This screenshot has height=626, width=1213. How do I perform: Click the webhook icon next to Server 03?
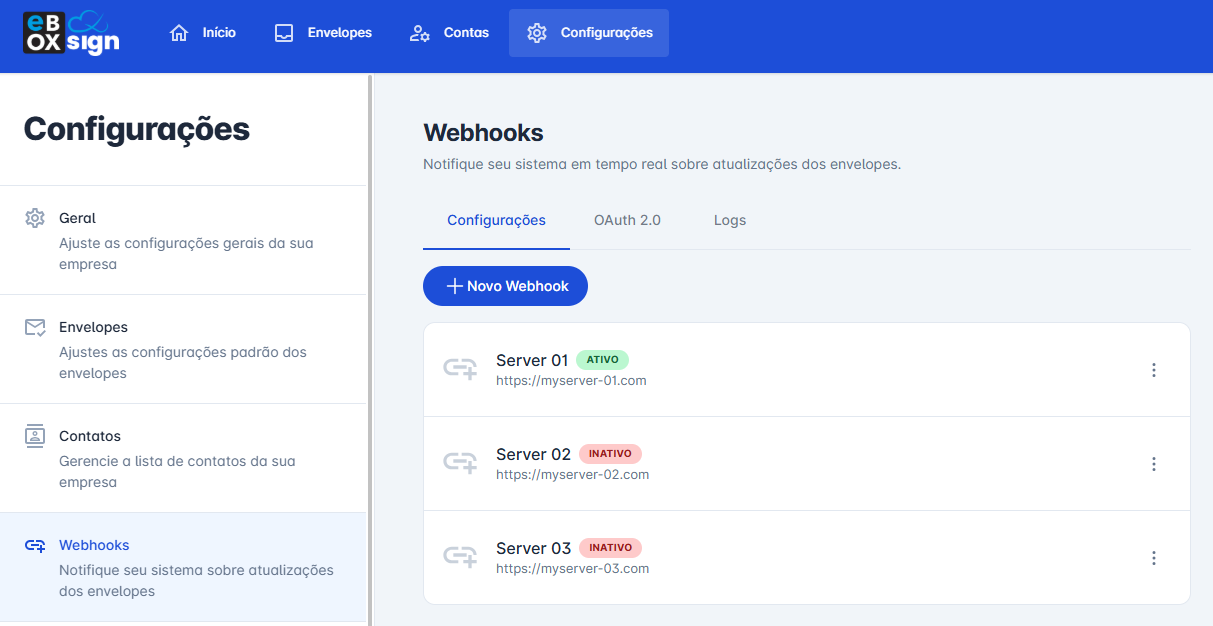point(460,557)
